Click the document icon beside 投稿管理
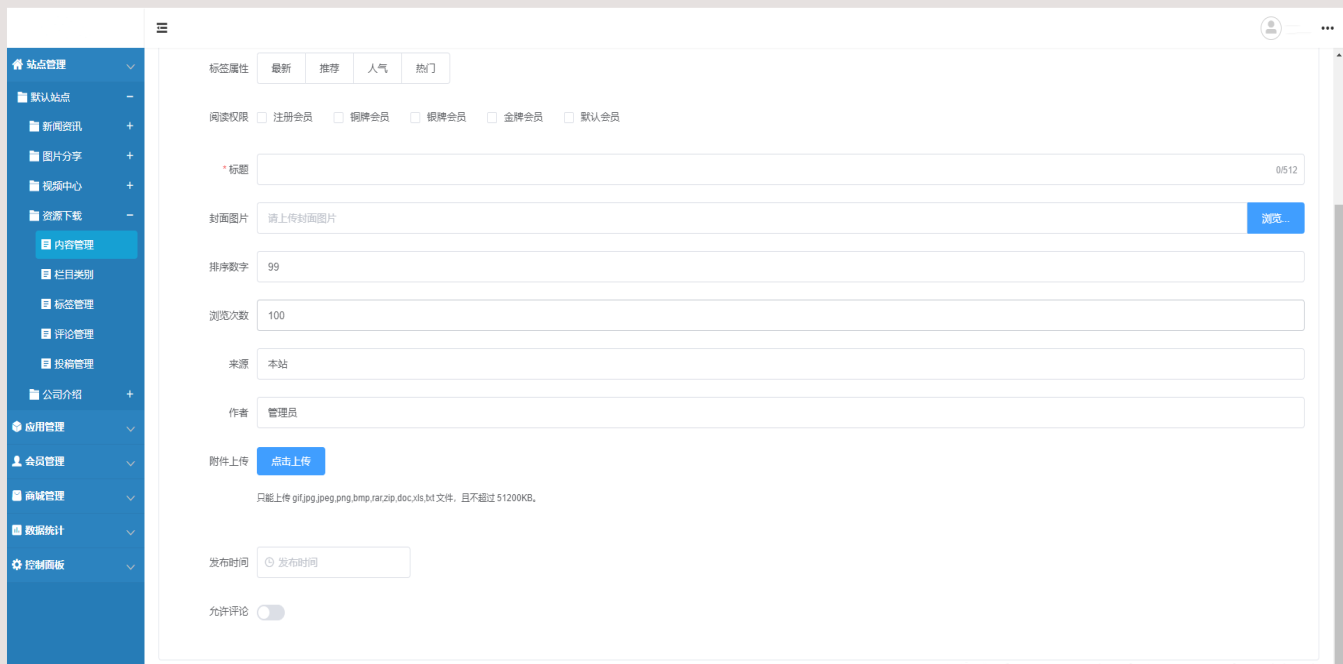 (x=46, y=364)
